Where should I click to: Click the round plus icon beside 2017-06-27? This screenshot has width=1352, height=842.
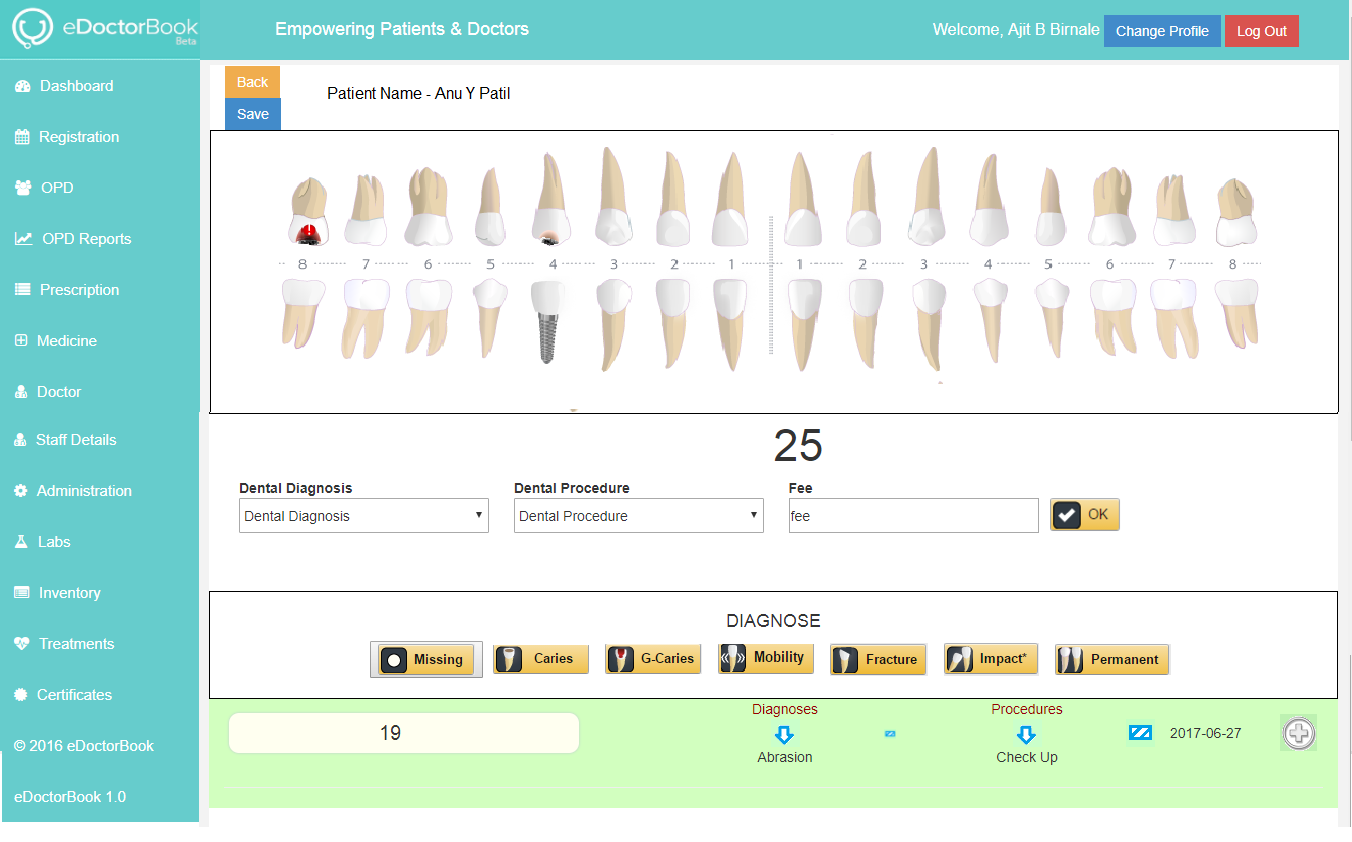click(x=1298, y=733)
